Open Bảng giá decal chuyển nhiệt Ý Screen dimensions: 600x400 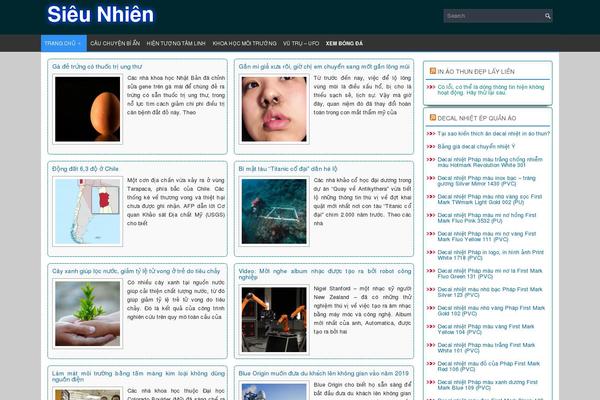tap(476, 147)
